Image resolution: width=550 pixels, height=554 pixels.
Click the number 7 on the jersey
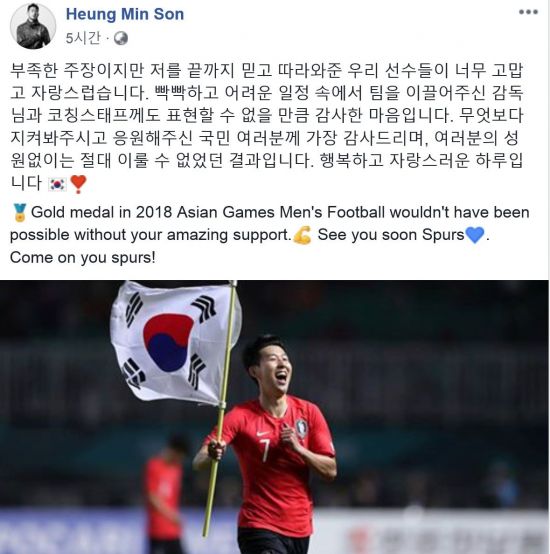click(x=264, y=450)
